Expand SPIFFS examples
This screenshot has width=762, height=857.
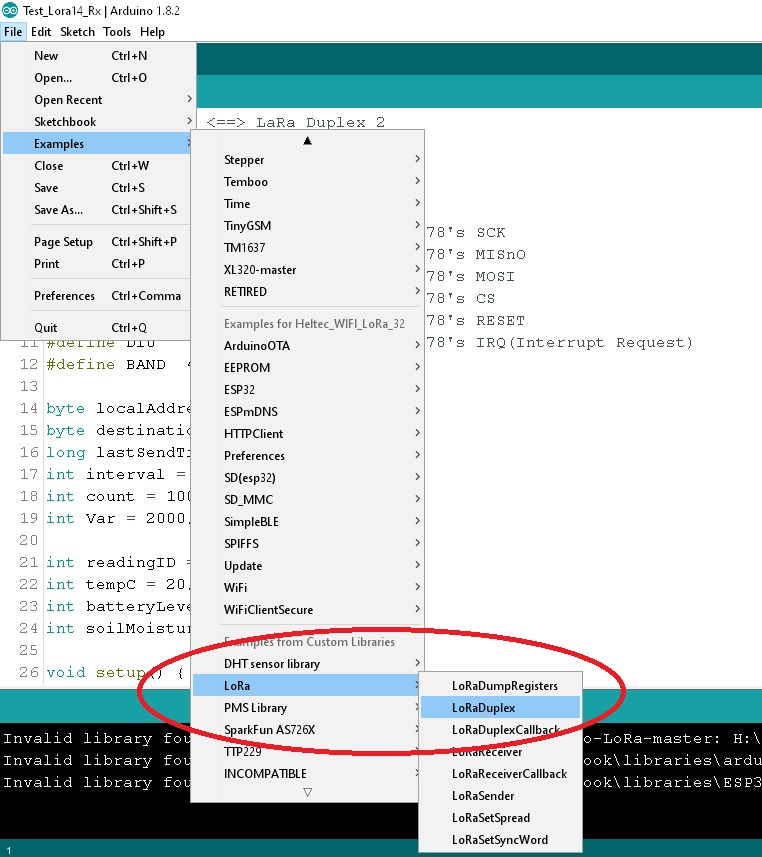tap(307, 543)
